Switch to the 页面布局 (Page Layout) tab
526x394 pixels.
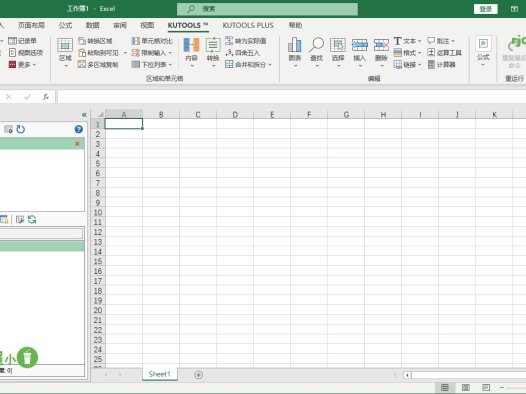click(x=31, y=25)
